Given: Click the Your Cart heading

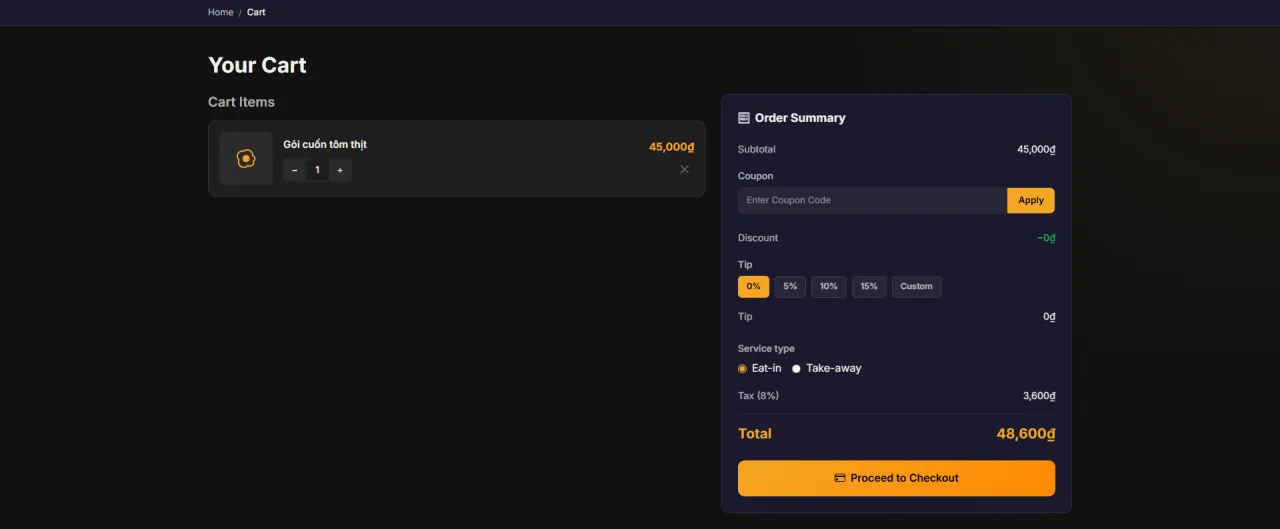Looking at the screenshot, I should tap(257, 65).
